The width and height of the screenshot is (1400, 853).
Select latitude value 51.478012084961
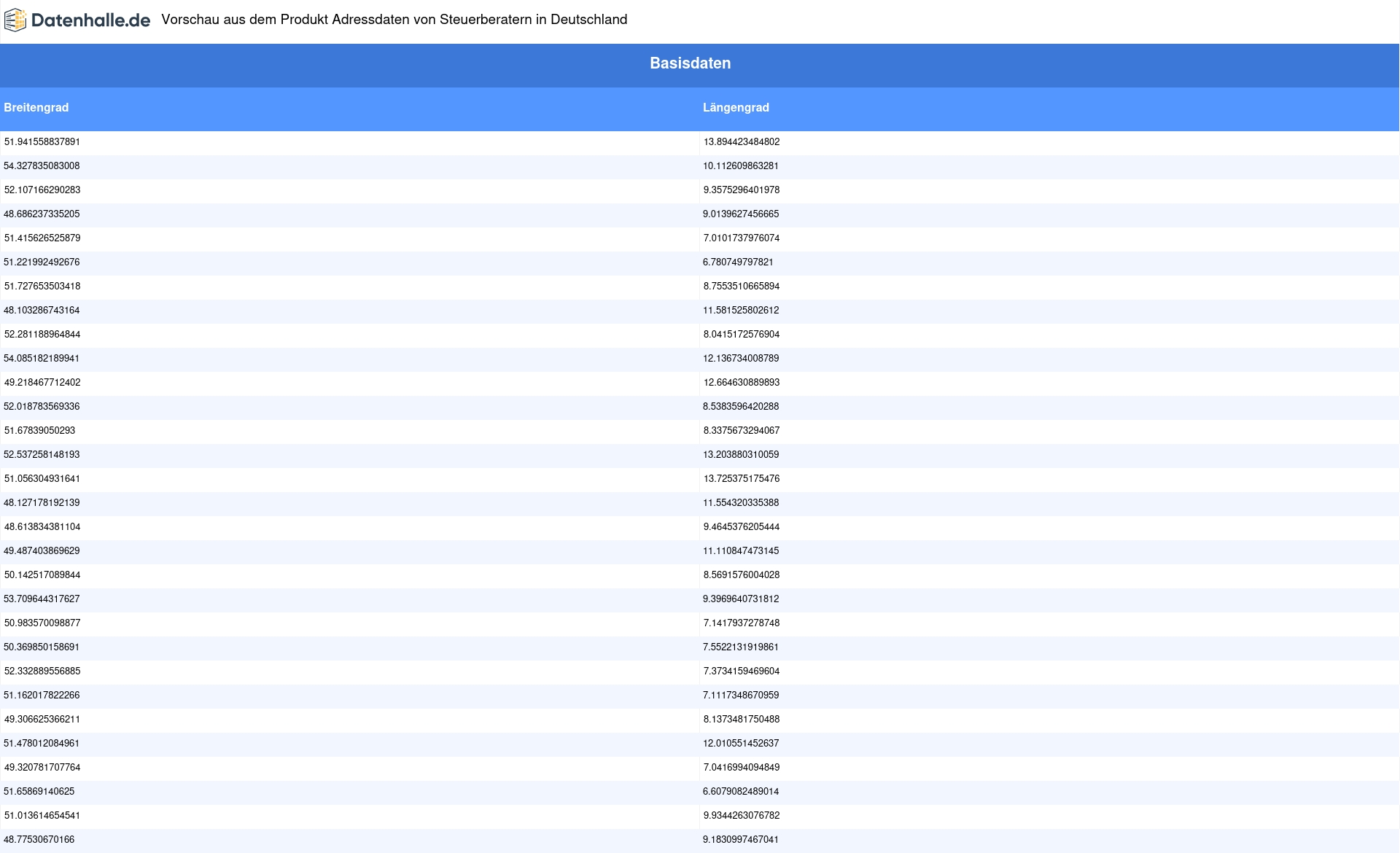point(42,744)
